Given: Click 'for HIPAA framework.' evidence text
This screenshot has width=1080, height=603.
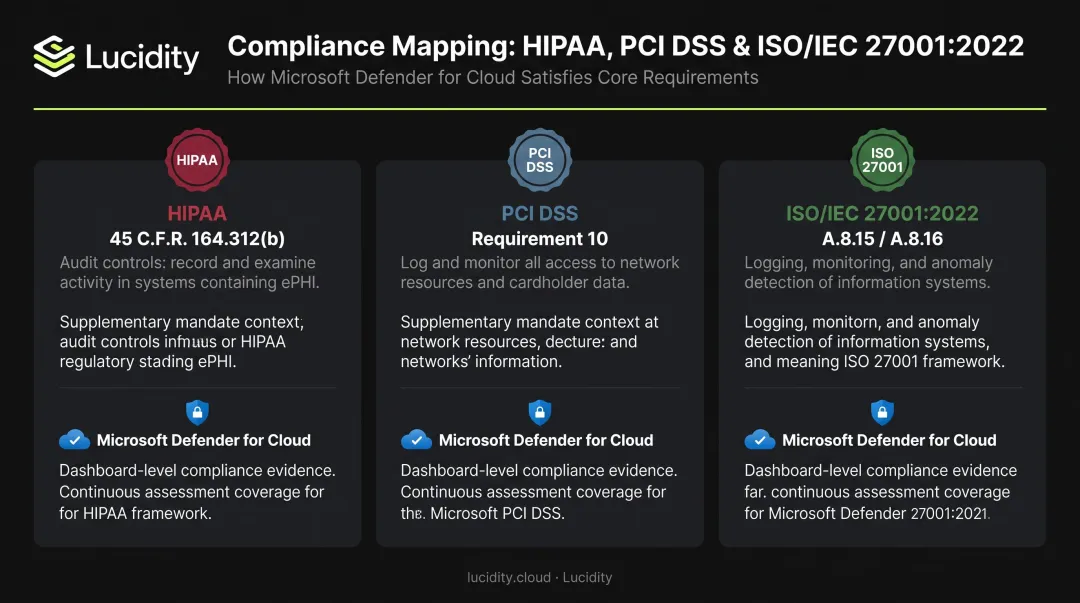Looking at the screenshot, I should [135, 513].
